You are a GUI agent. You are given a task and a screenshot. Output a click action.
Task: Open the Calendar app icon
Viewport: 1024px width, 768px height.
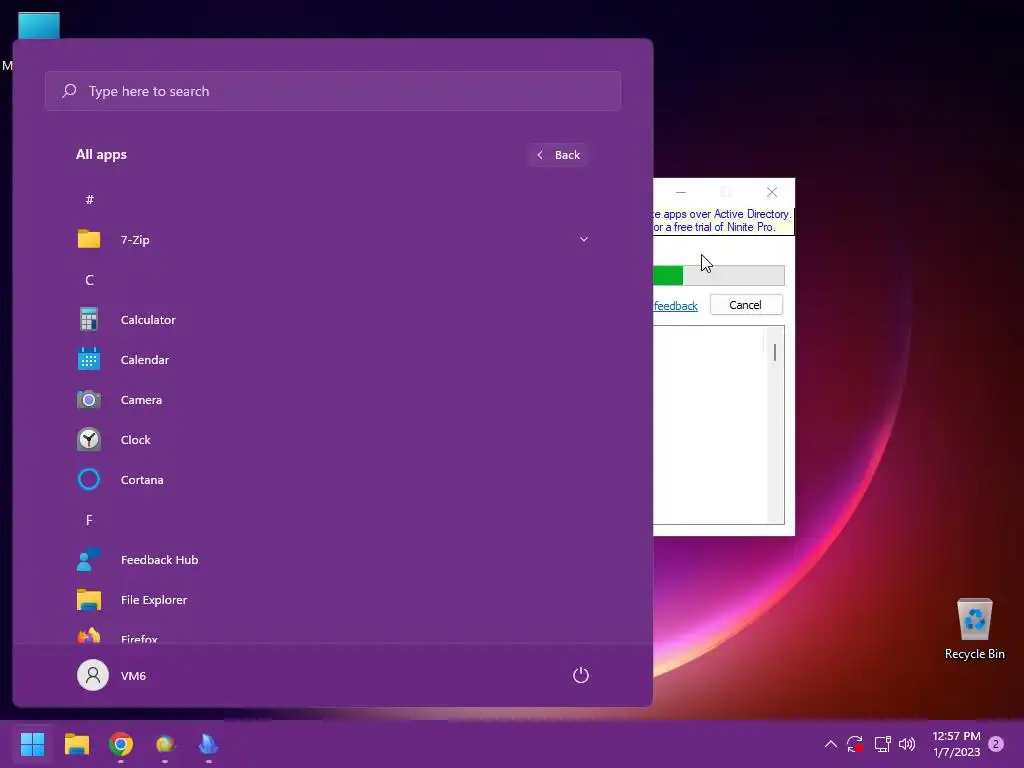[x=89, y=359]
